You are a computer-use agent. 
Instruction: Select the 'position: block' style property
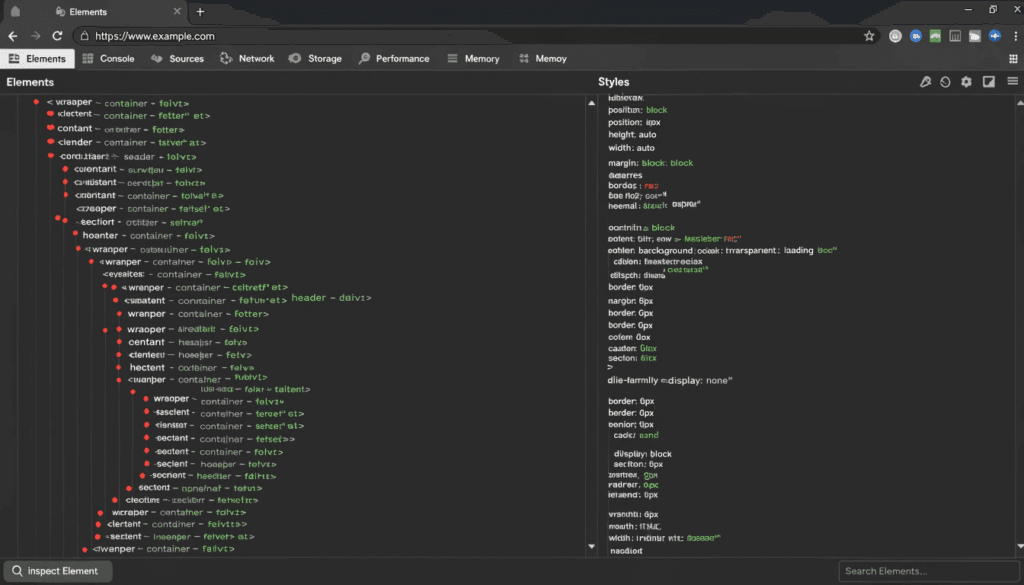[x=637, y=110]
